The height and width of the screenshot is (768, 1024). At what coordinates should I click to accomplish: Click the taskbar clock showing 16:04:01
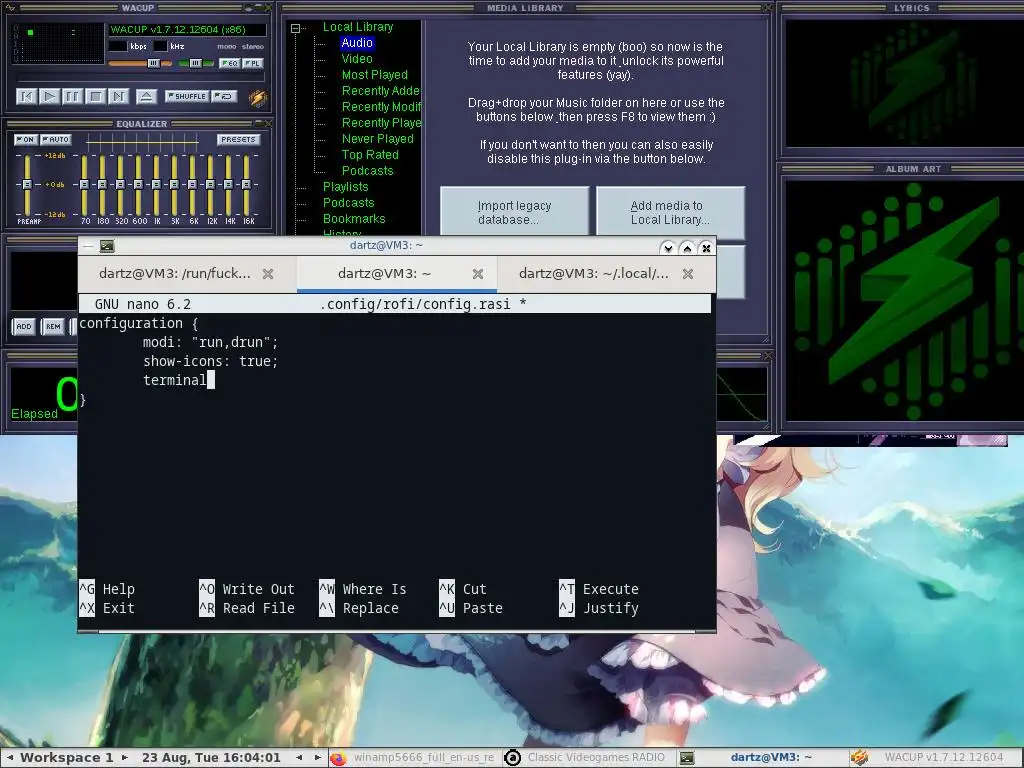(211, 758)
